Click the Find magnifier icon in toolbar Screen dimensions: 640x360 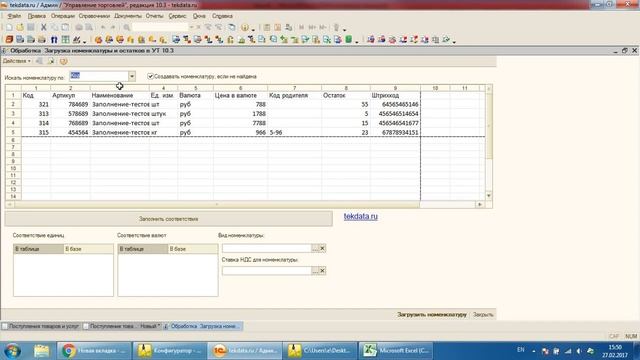[x=127, y=27]
